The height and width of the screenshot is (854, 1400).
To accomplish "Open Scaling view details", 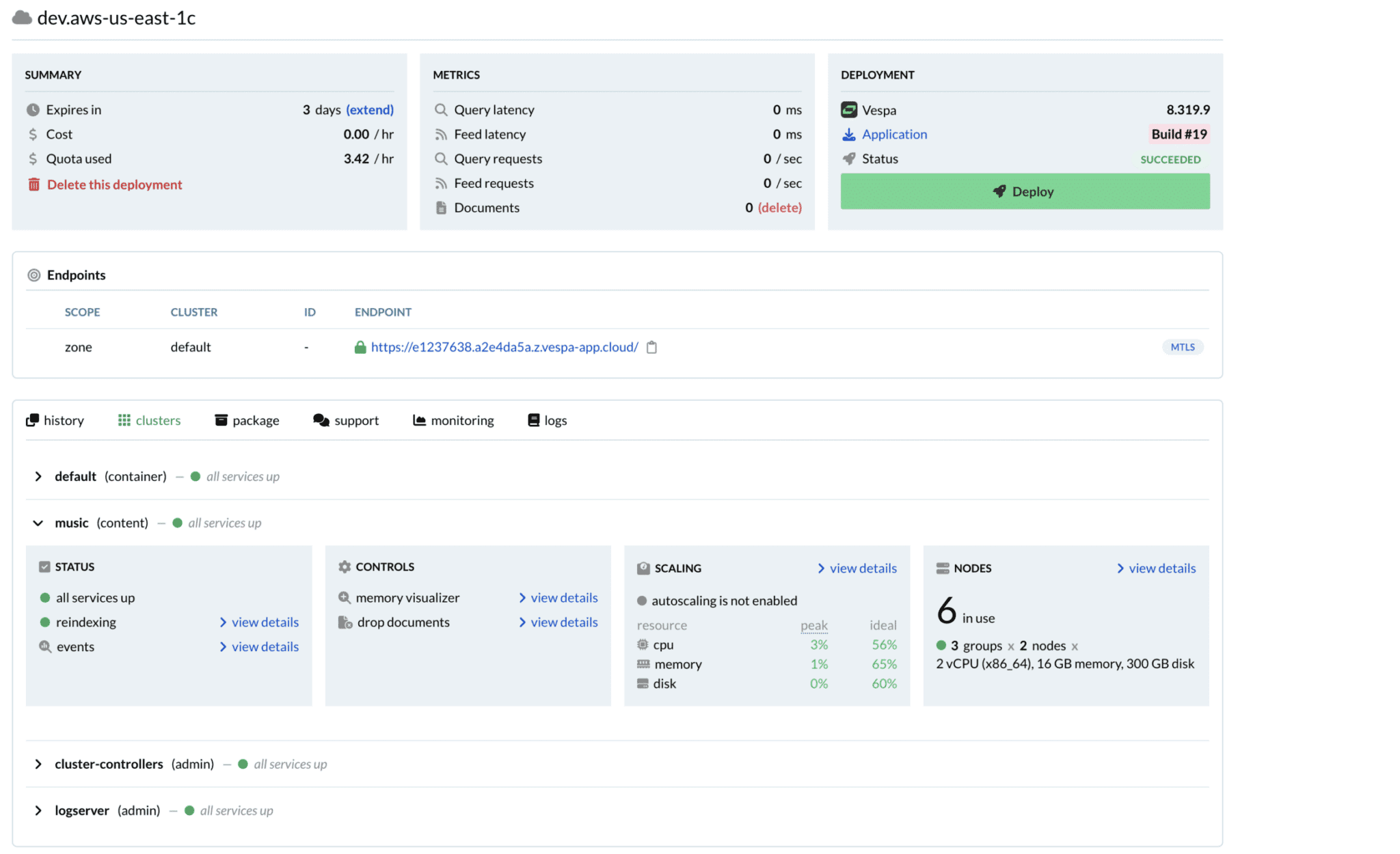I will point(857,568).
